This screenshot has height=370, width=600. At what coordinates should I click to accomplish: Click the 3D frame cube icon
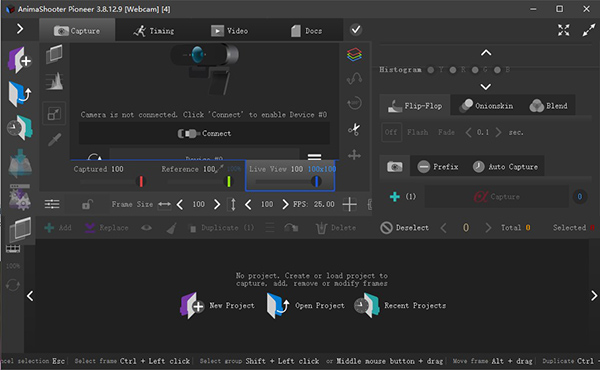(54, 54)
